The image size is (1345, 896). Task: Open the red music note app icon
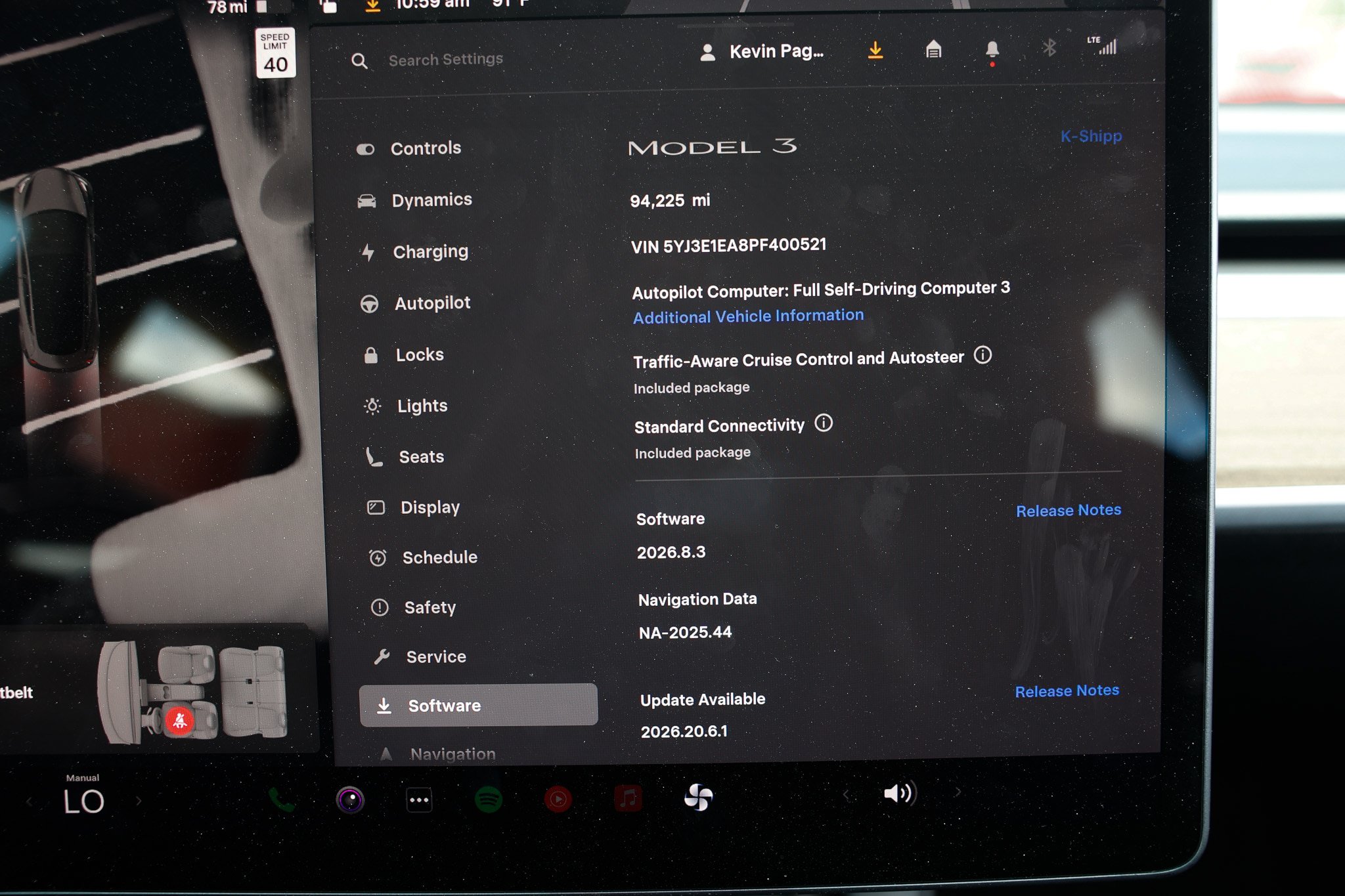click(x=628, y=799)
